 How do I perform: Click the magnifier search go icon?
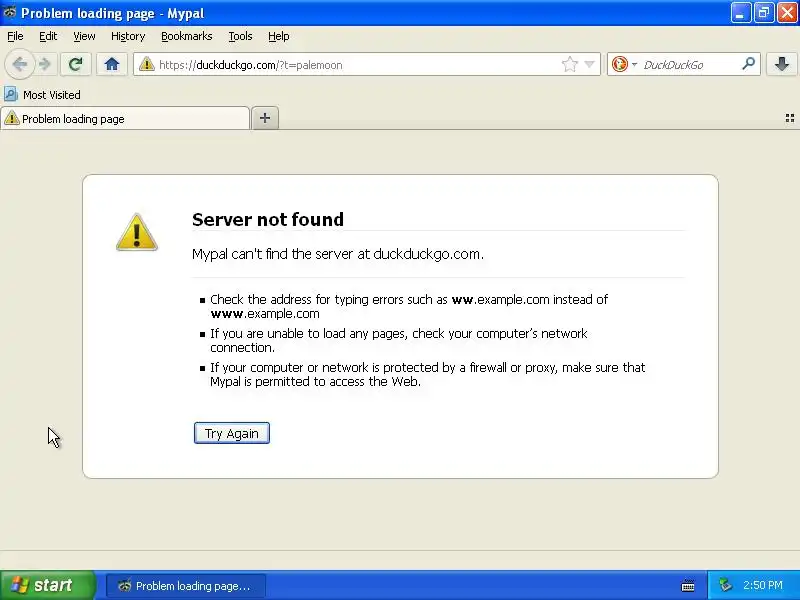tap(748, 64)
